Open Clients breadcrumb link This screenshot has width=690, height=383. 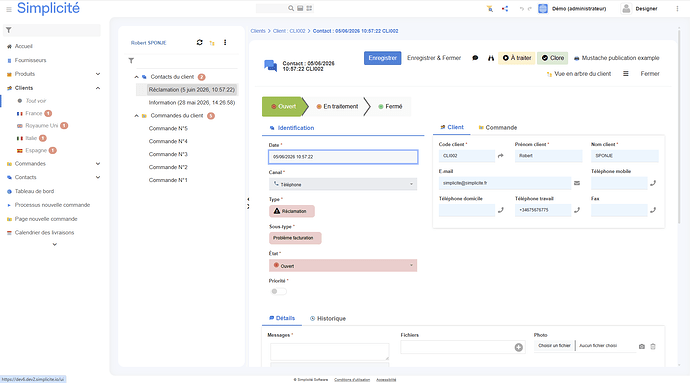click(258, 31)
